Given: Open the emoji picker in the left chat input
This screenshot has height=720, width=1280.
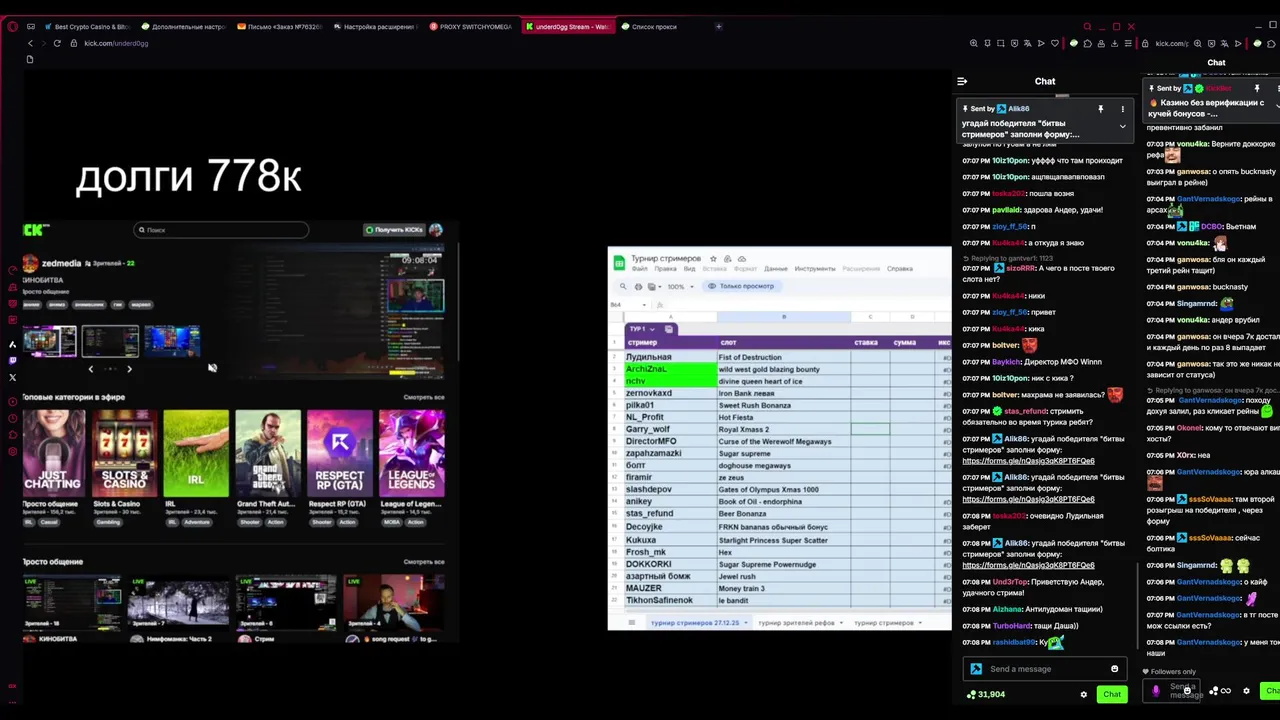Looking at the screenshot, I should [1114, 669].
